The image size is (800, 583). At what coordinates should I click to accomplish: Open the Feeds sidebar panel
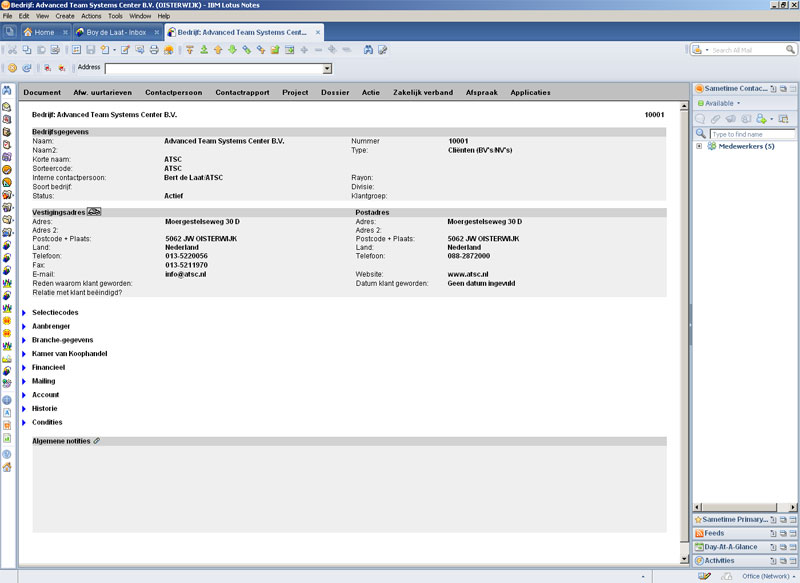point(714,533)
